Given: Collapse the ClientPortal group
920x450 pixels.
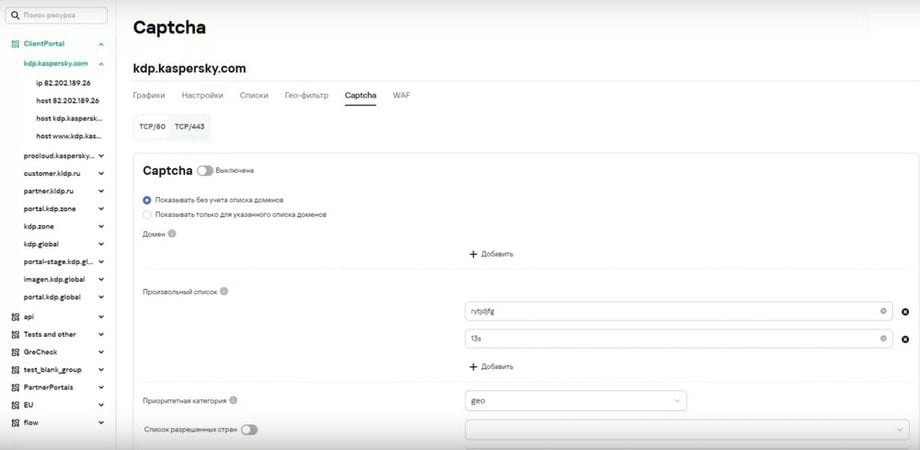Looking at the screenshot, I should click(102, 44).
